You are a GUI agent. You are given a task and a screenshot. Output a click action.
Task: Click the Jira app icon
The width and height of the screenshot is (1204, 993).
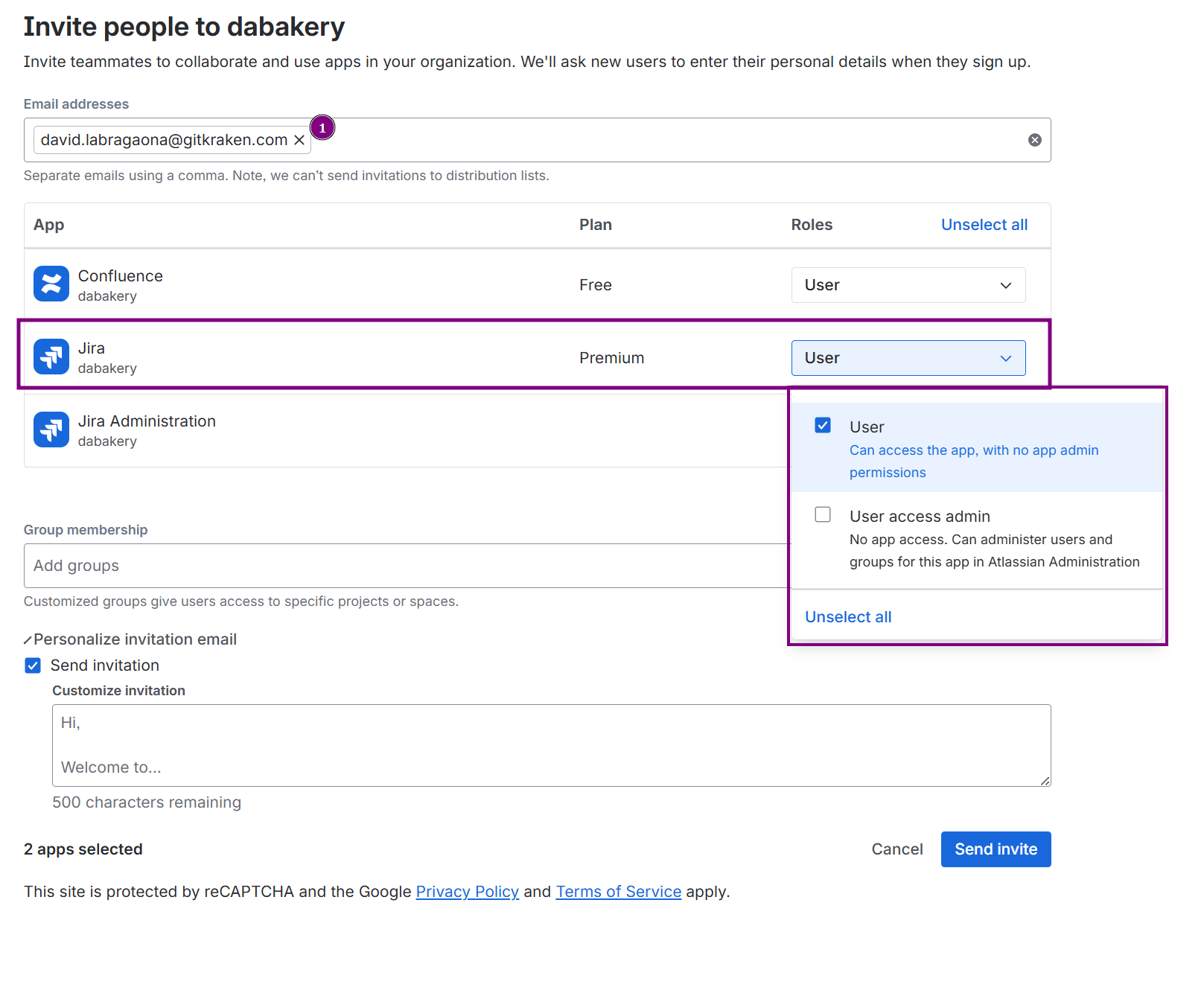click(x=51, y=357)
